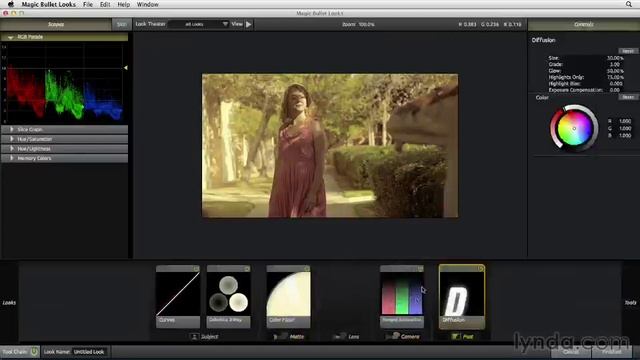Toggle the Tool Chain power button
The image size is (640, 360).
click(x=34, y=351)
